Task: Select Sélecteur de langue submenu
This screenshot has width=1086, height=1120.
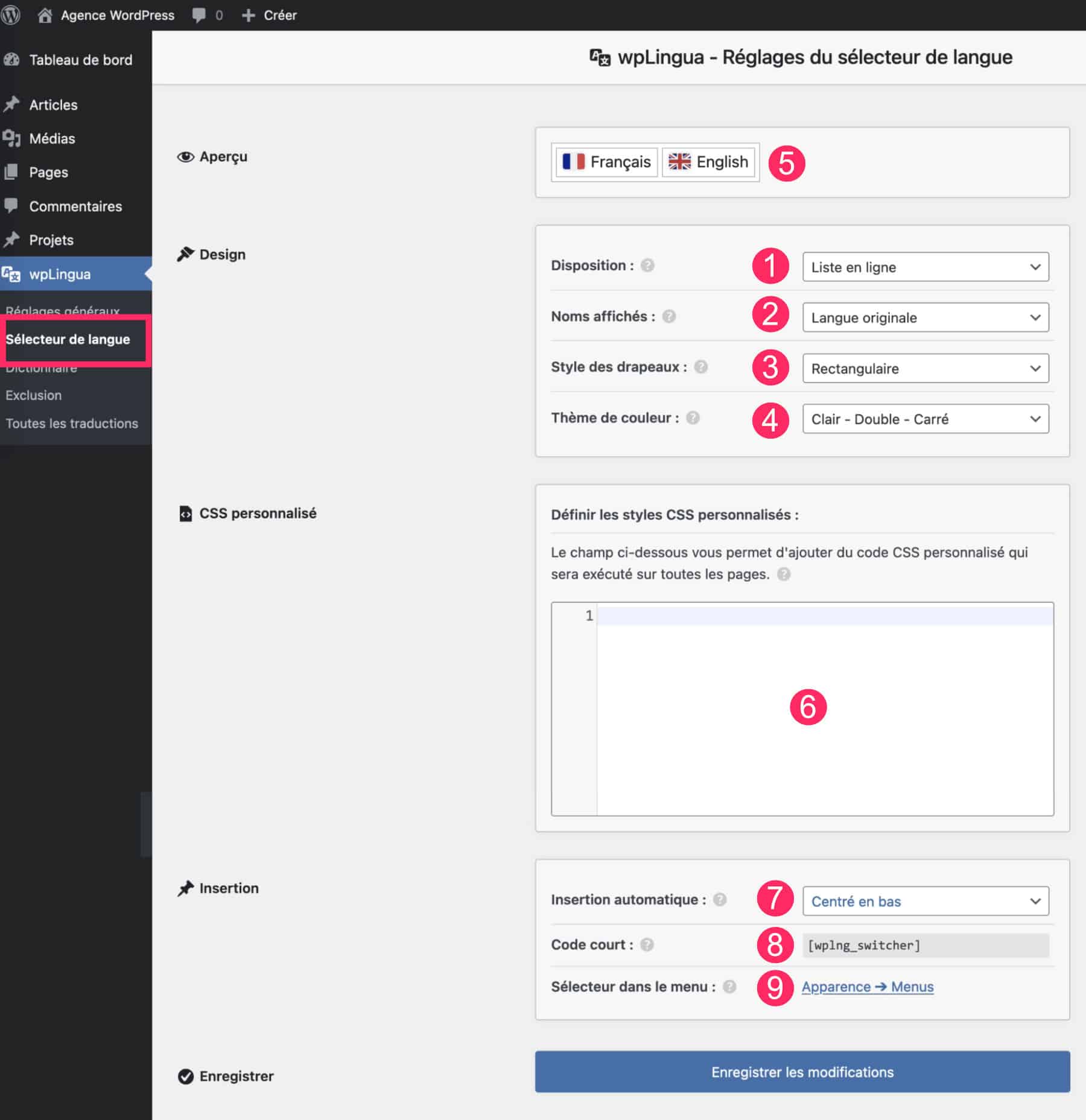Action: point(68,339)
